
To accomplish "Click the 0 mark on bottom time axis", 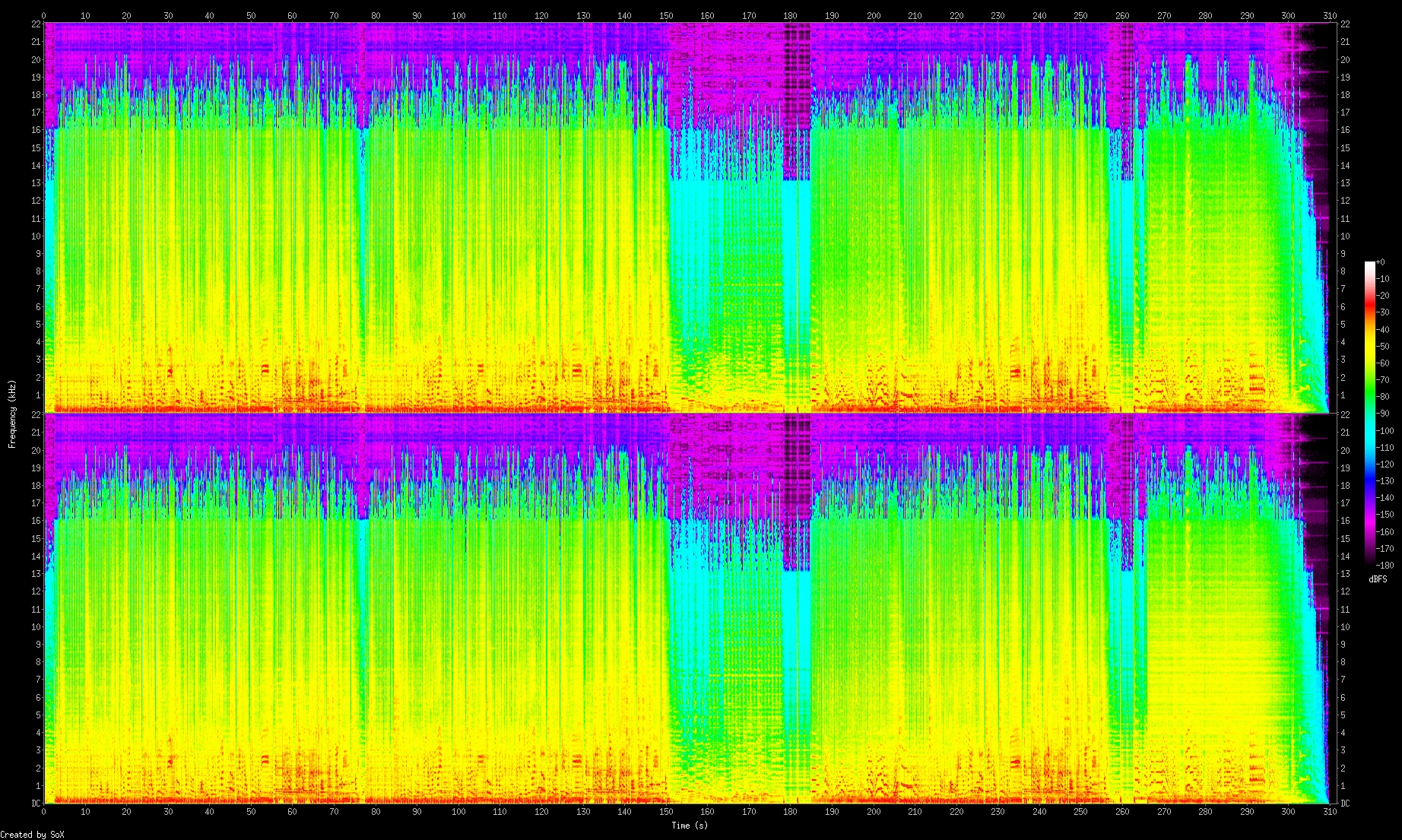I will click(x=43, y=812).
